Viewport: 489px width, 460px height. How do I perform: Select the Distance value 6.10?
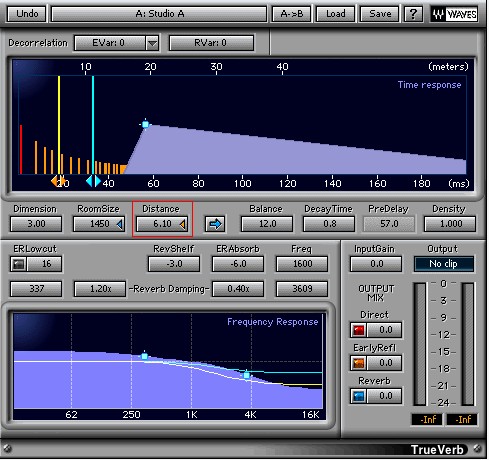[x=162, y=224]
